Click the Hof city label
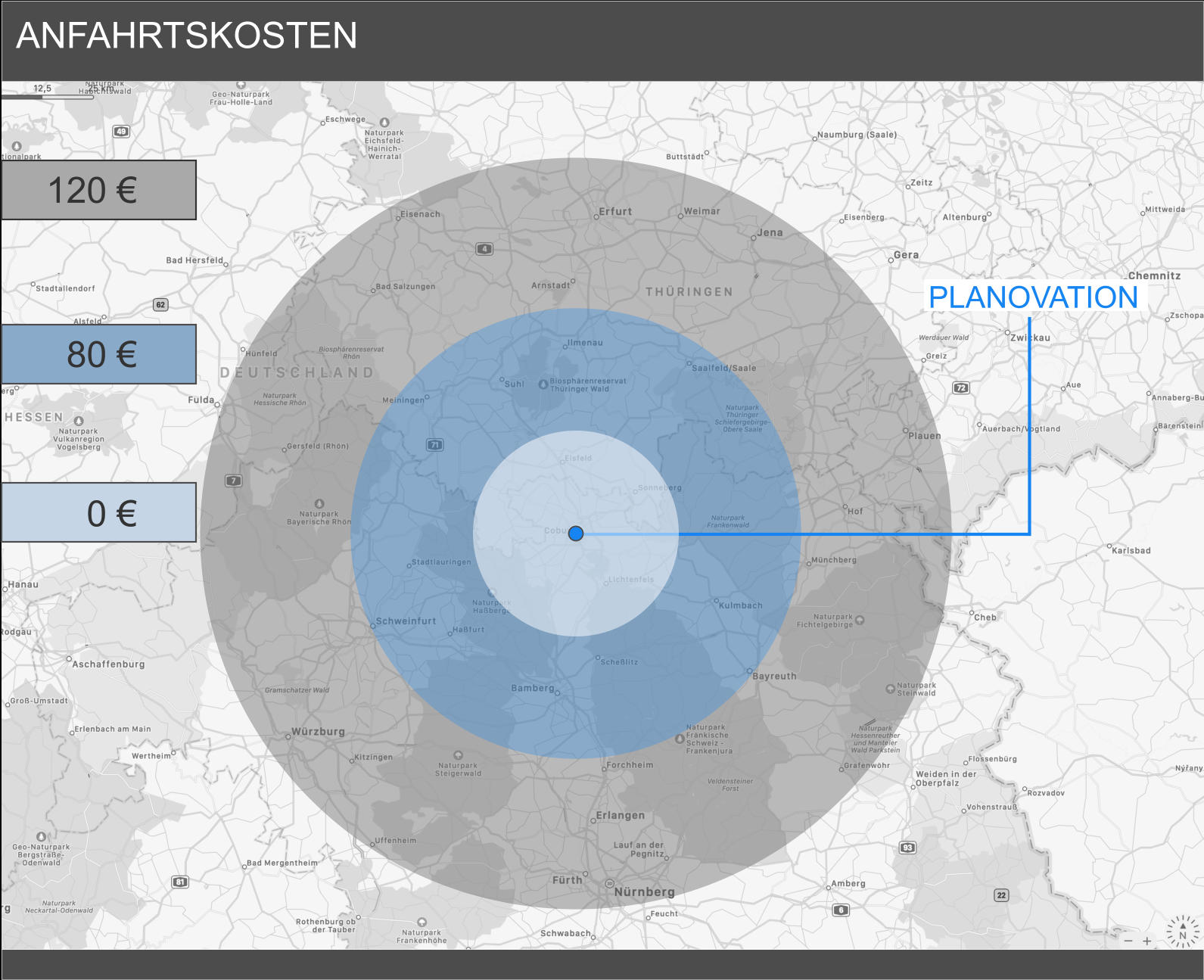 pos(855,511)
